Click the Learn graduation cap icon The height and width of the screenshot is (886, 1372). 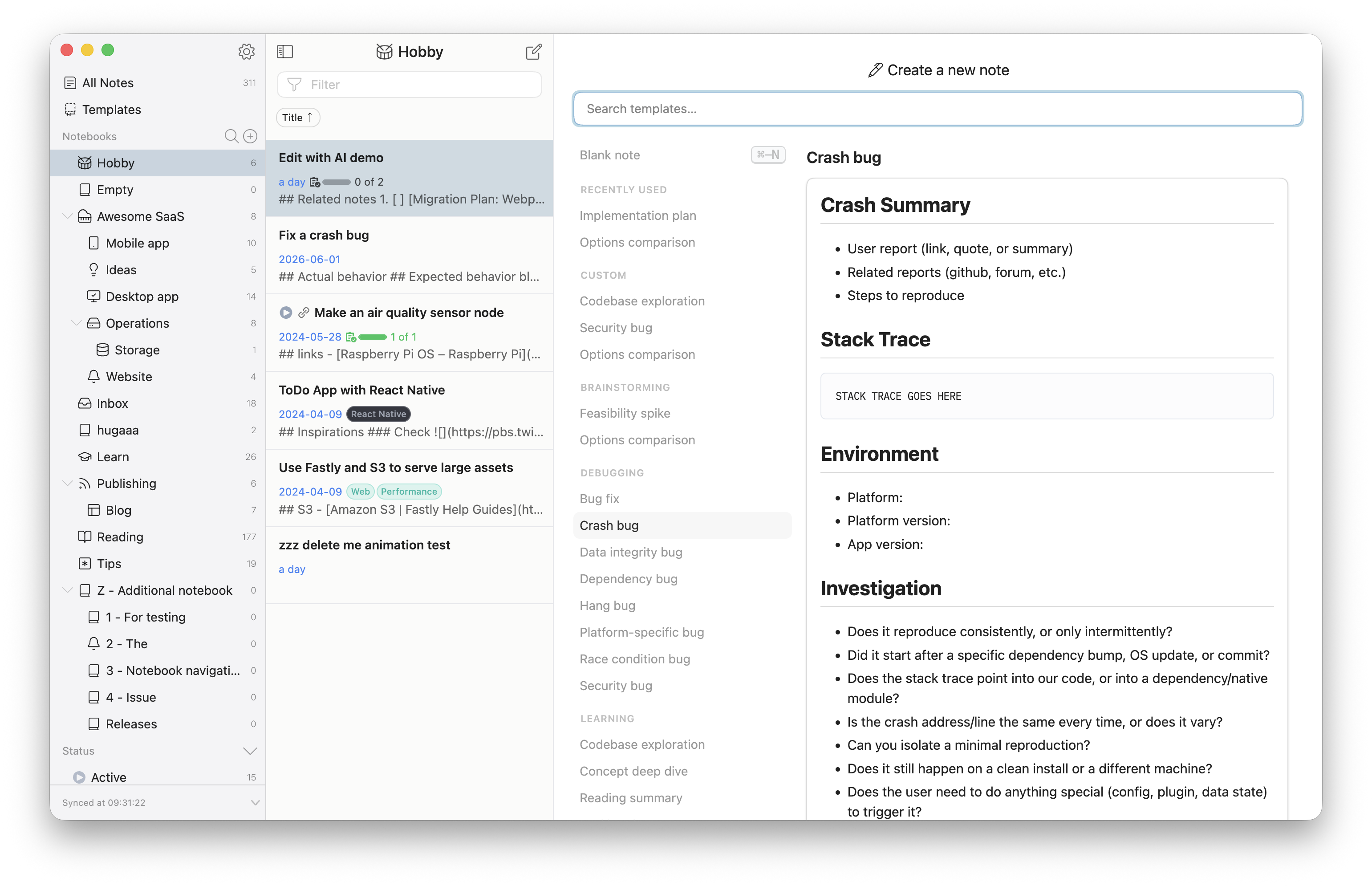point(85,457)
